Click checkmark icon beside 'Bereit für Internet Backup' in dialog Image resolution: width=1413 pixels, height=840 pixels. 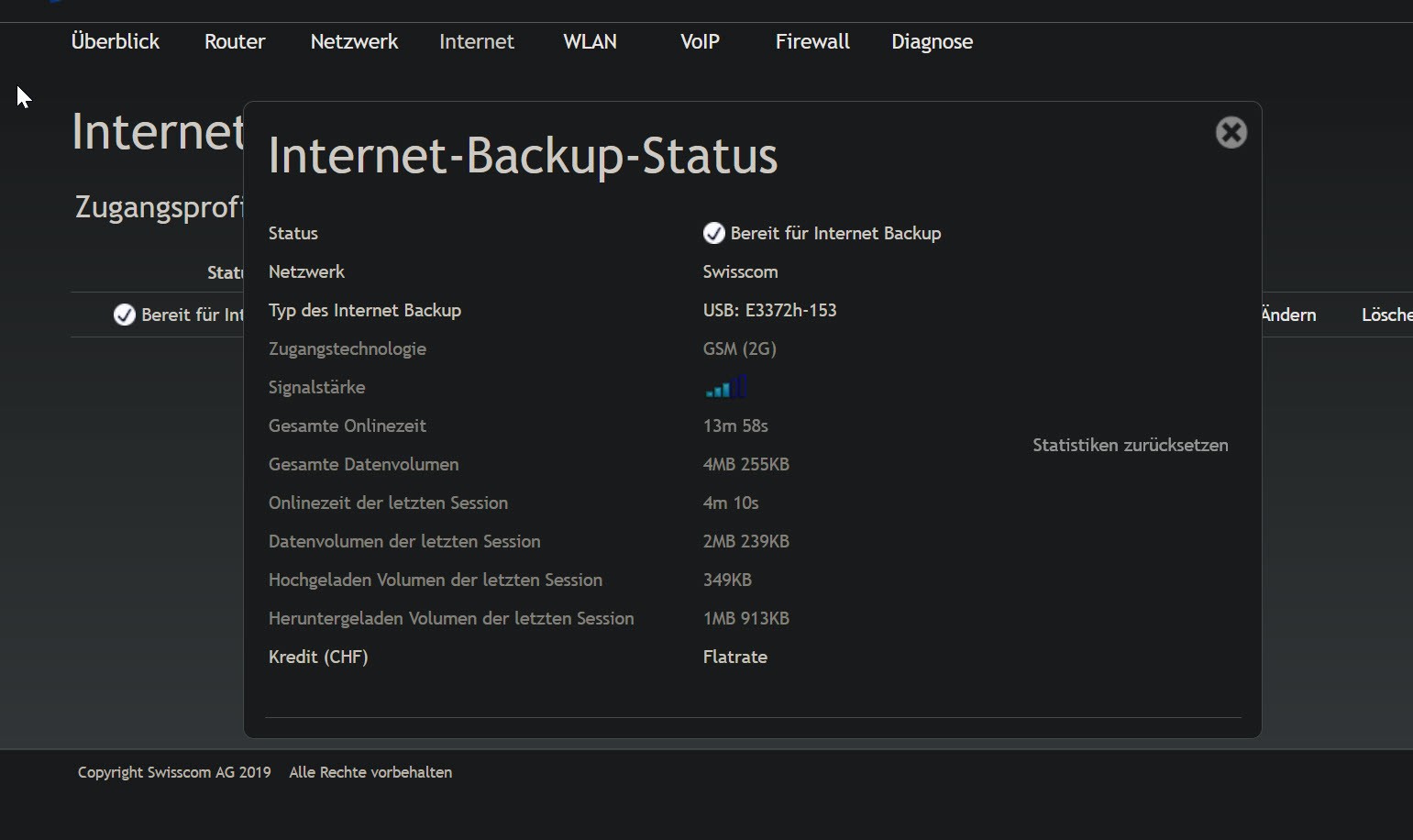click(x=713, y=234)
